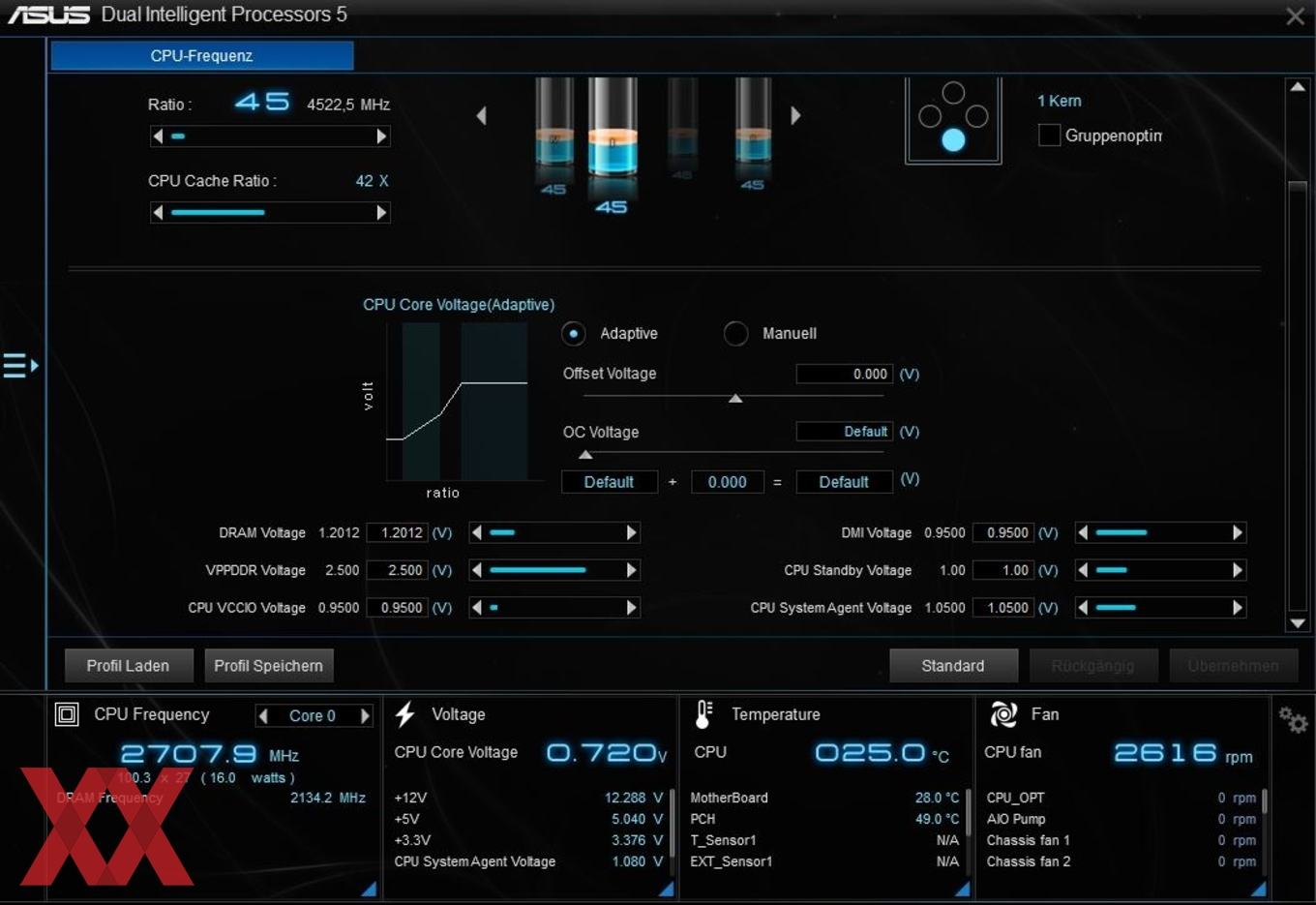Click the Temperature thermometer icon
Screen dimensions: 1316x905
(x=704, y=714)
